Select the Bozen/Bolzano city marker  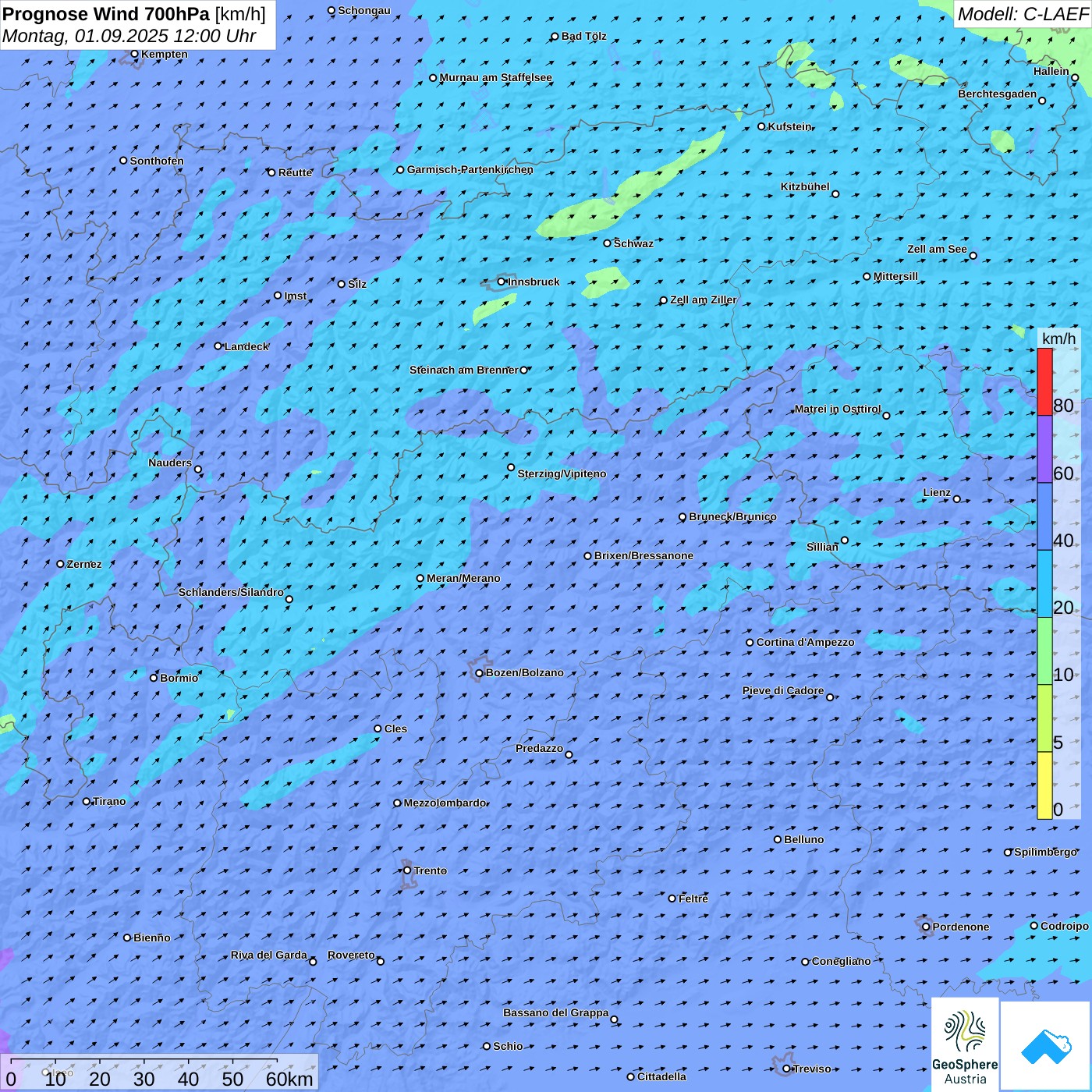pos(480,673)
